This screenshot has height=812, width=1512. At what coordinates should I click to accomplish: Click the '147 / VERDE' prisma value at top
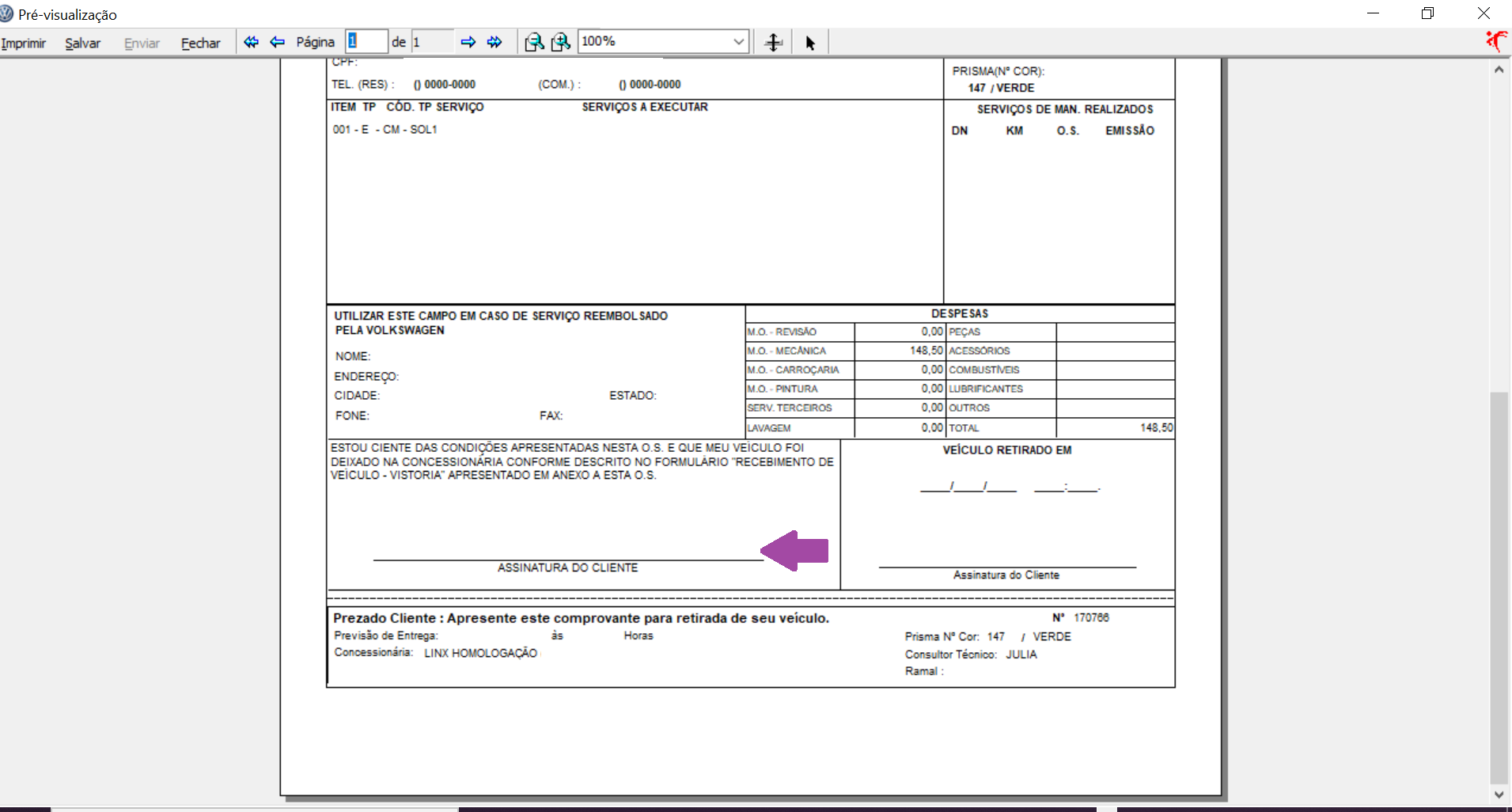coord(1001,88)
